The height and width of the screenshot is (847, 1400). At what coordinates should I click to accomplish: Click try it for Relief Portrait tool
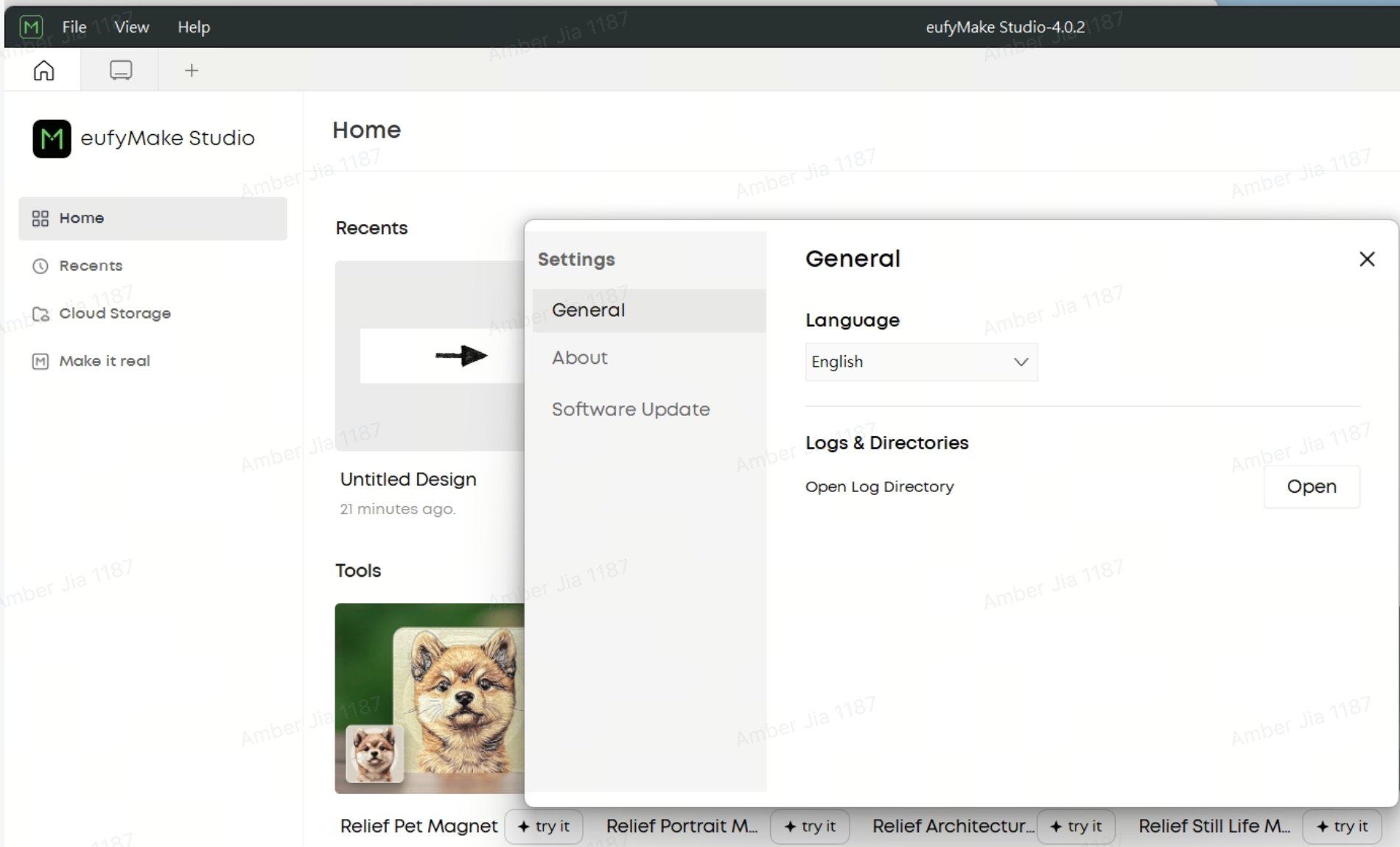click(x=810, y=826)
